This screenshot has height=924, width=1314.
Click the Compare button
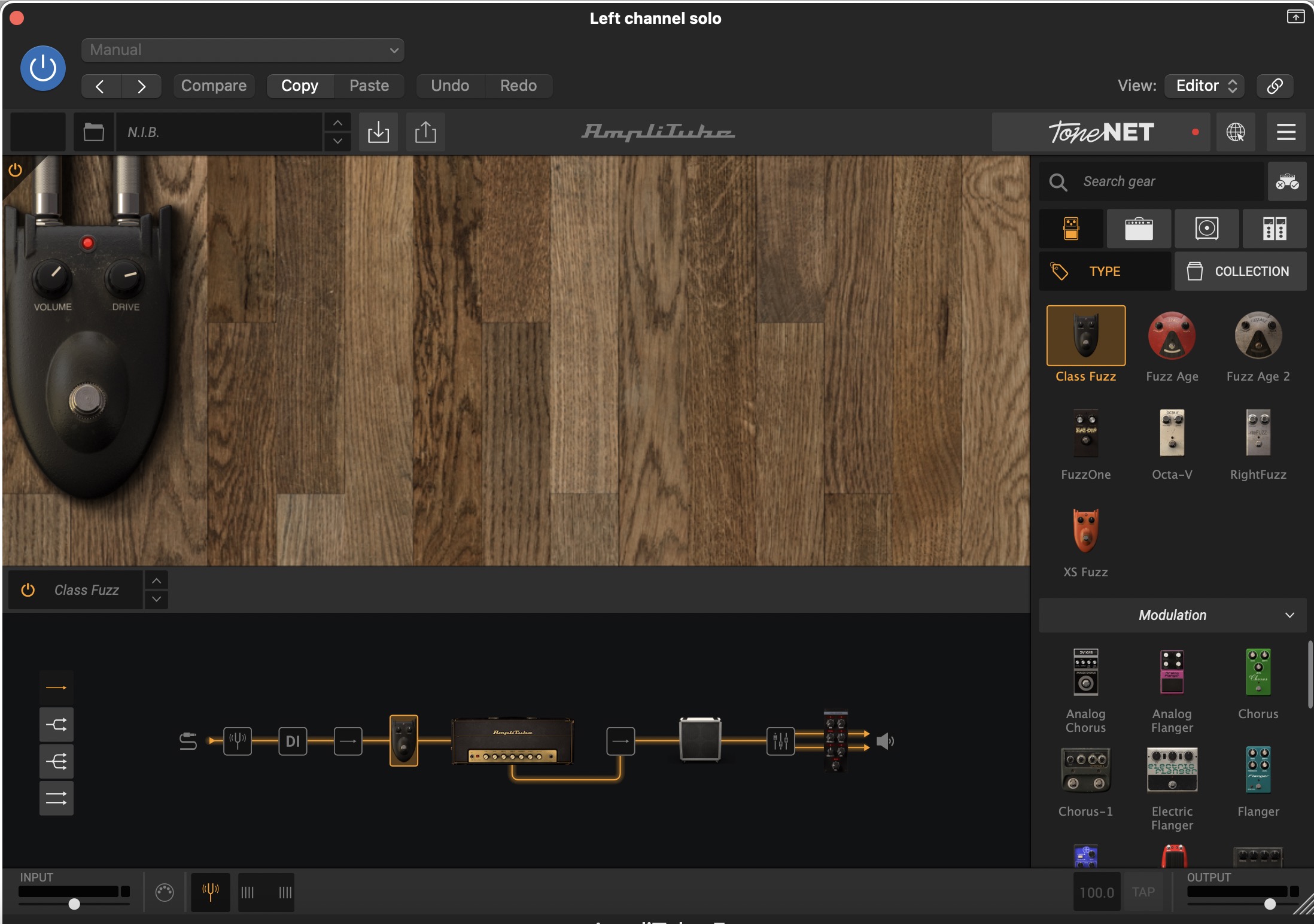click(214, 86)
